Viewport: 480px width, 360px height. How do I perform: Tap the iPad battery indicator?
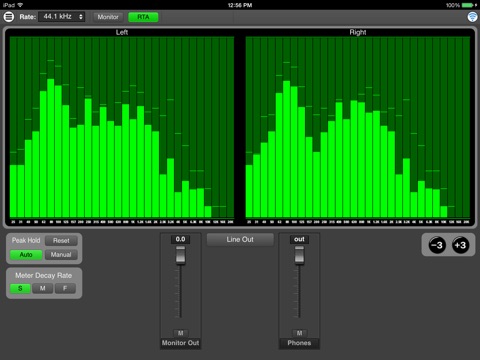(x=469, y=5)
